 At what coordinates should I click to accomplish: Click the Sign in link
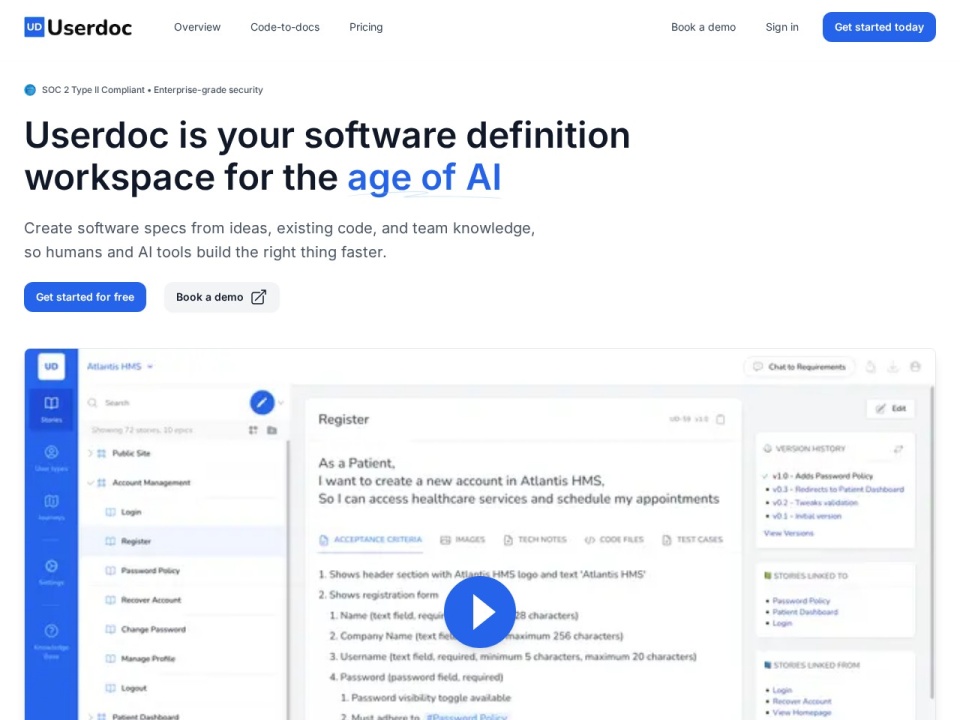click(x=781, y=27)
